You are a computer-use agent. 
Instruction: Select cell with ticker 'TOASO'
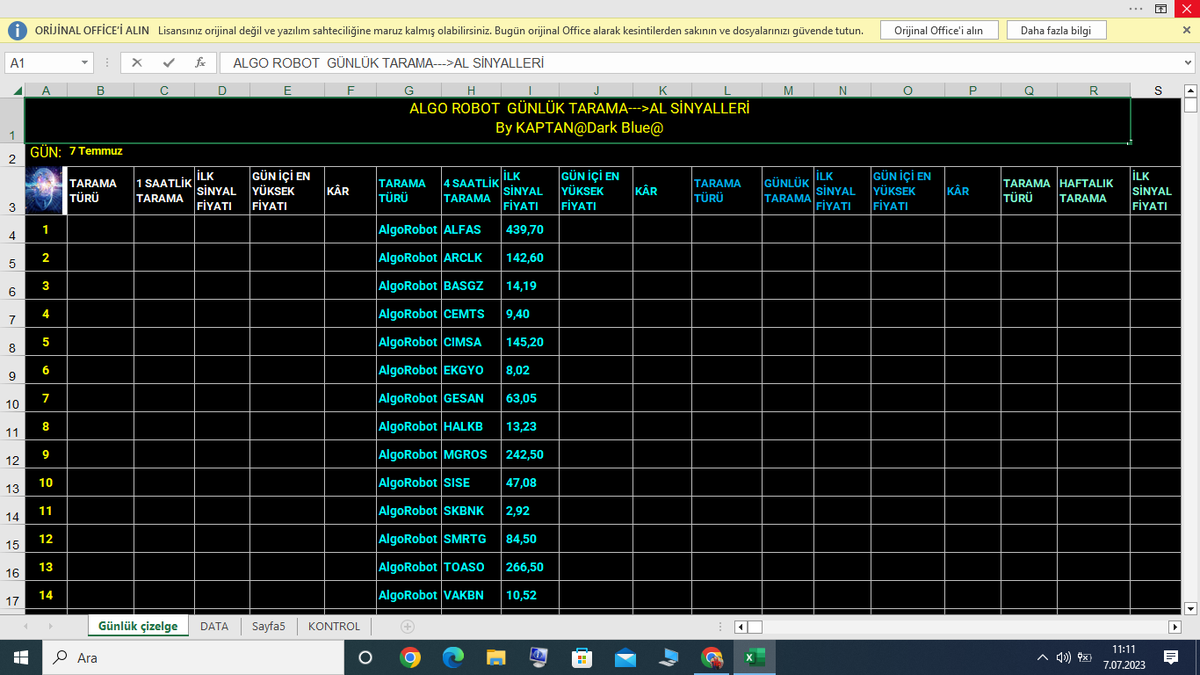(471, 567)
